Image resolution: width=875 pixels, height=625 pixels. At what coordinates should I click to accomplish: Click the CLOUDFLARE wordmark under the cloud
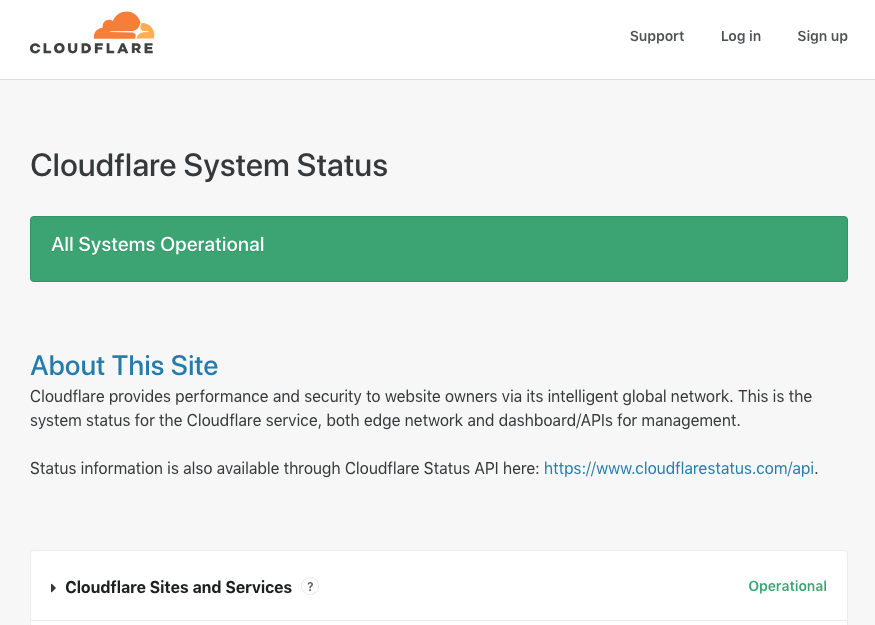coord(92,47)
